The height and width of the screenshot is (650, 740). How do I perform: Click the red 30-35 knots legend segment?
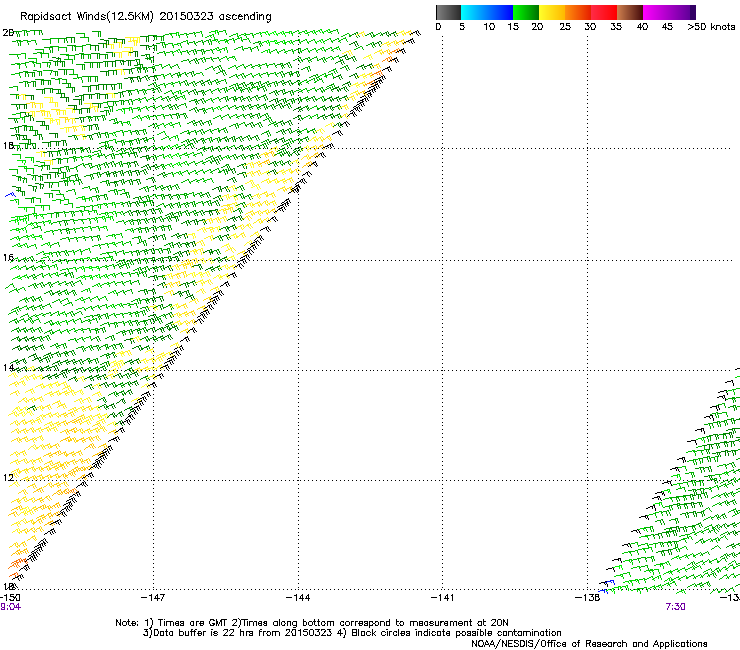click(x=604, y=12)
